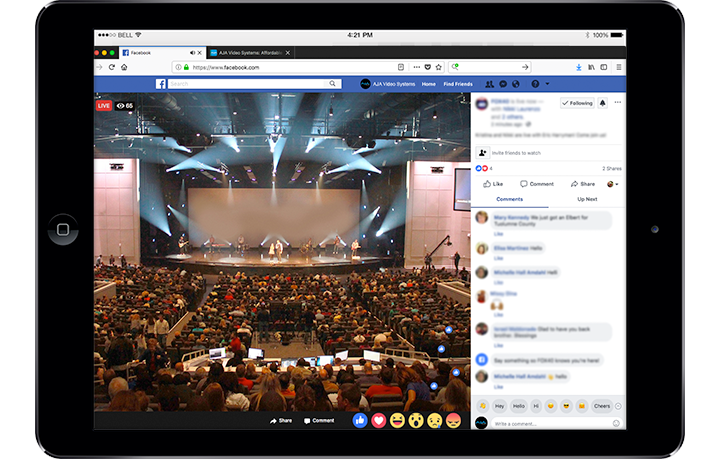The width and height of the screenshot is (720, 459).
Task: Reload the page in the browser
Action: [112, 67]
